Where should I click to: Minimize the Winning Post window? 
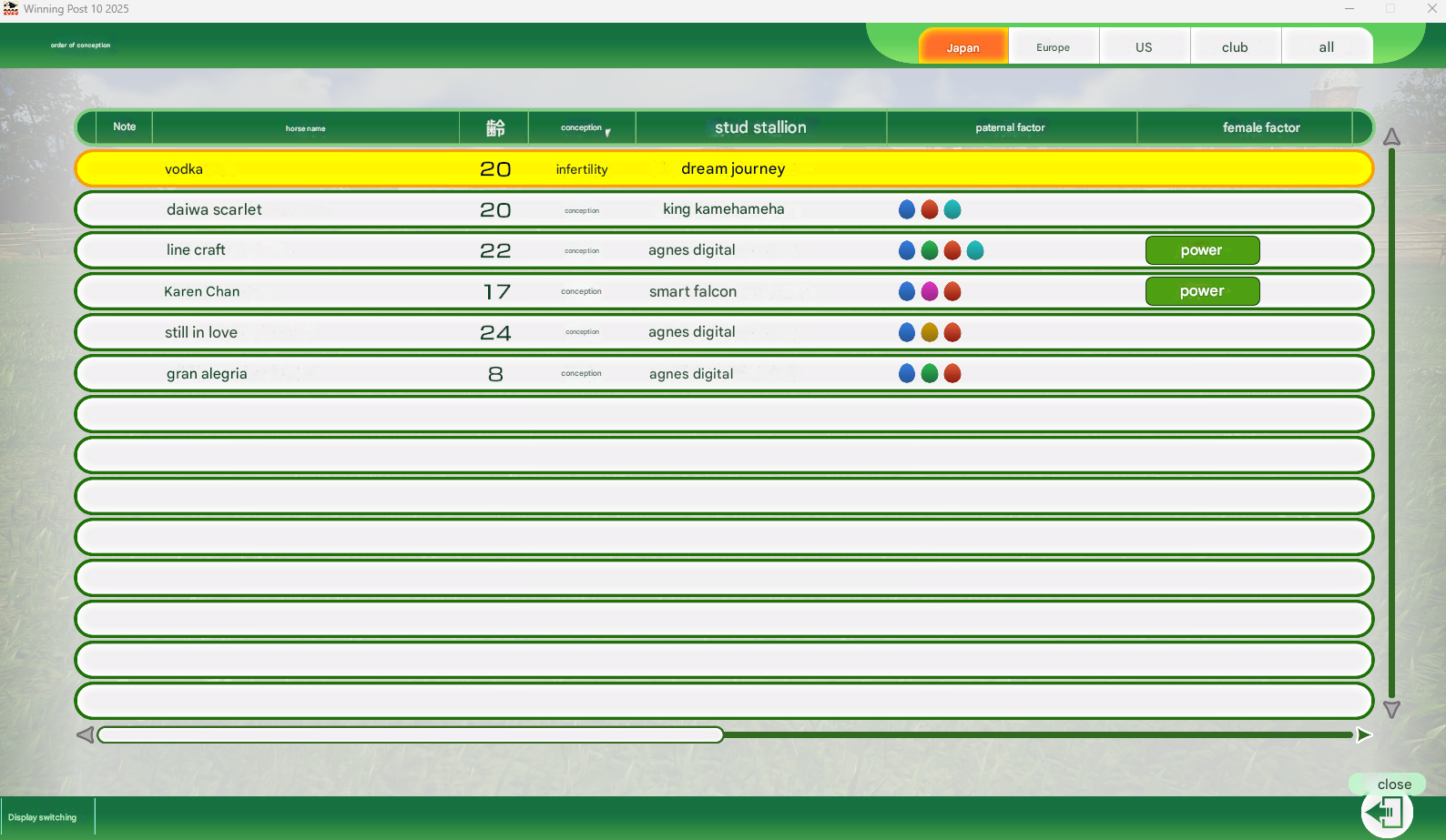(1349, 9)
